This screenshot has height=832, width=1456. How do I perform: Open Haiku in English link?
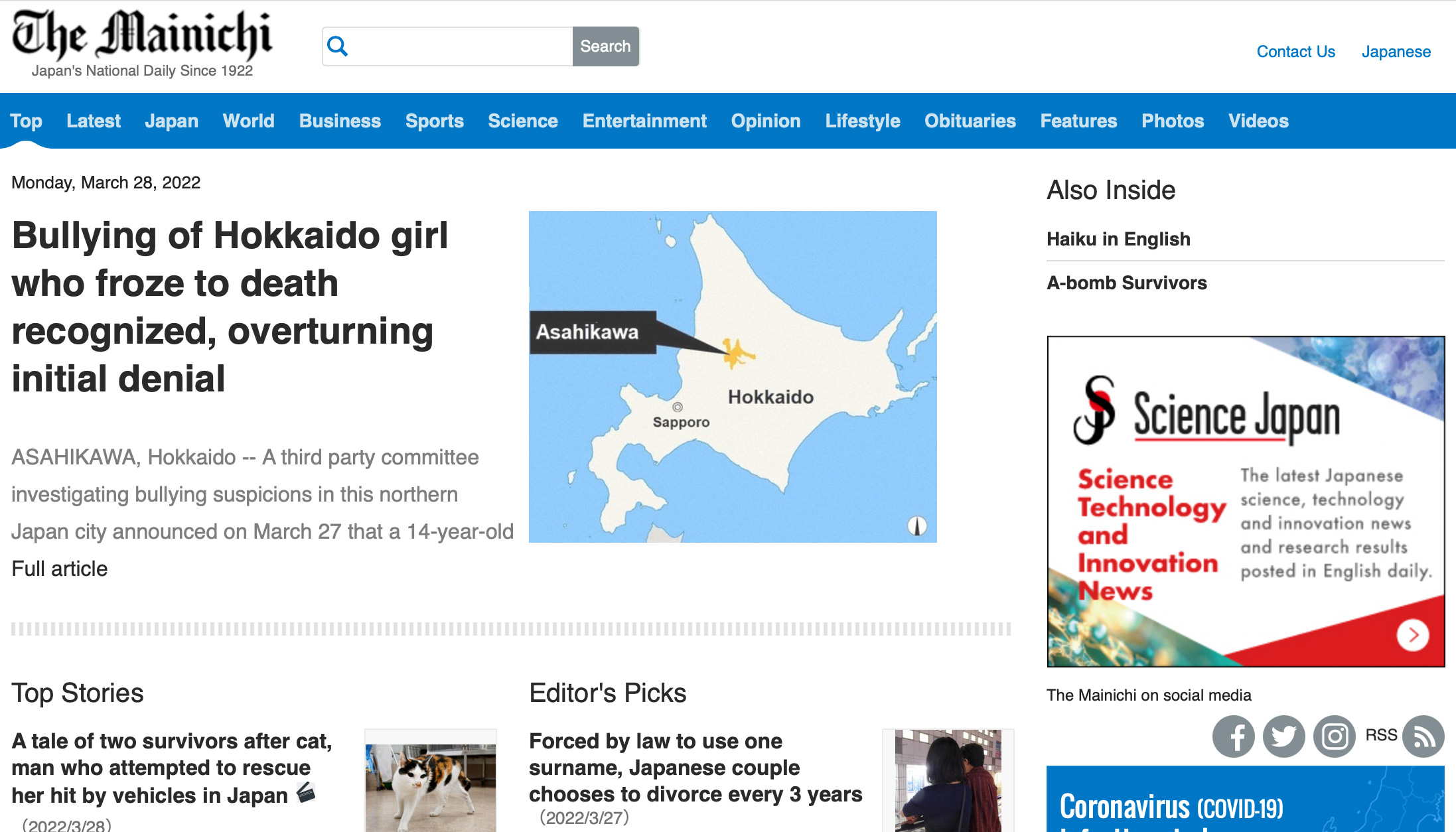(x=1118, y=239)
